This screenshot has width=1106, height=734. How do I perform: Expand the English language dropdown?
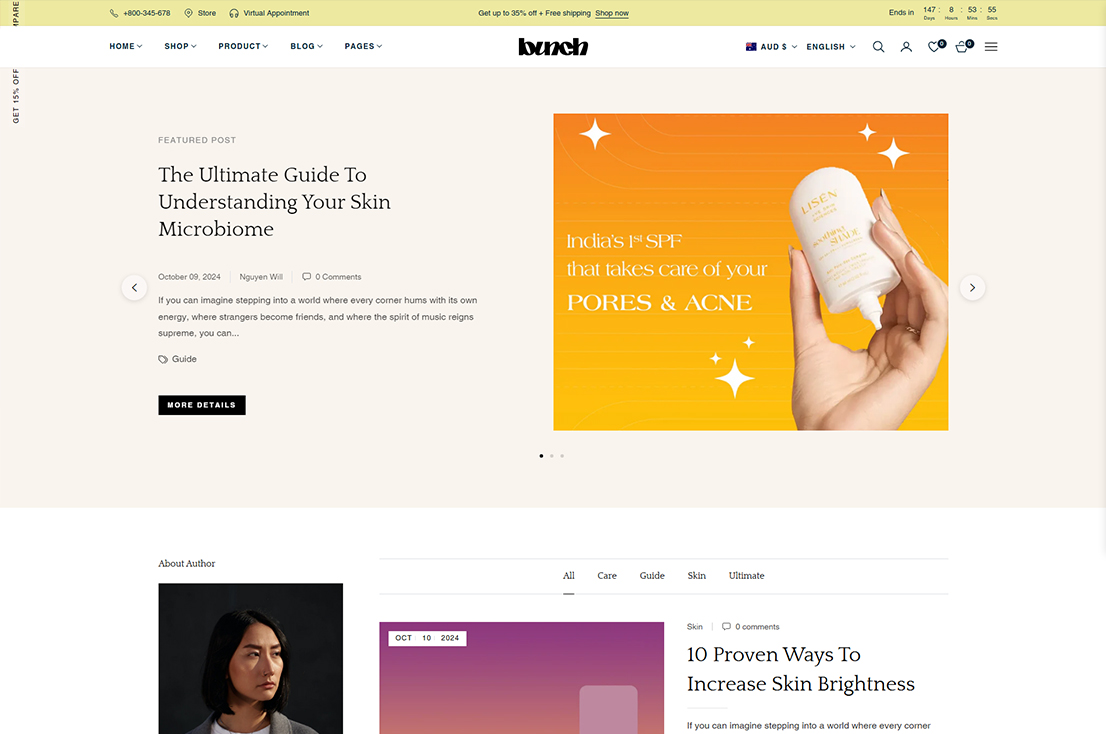[831, 47]
